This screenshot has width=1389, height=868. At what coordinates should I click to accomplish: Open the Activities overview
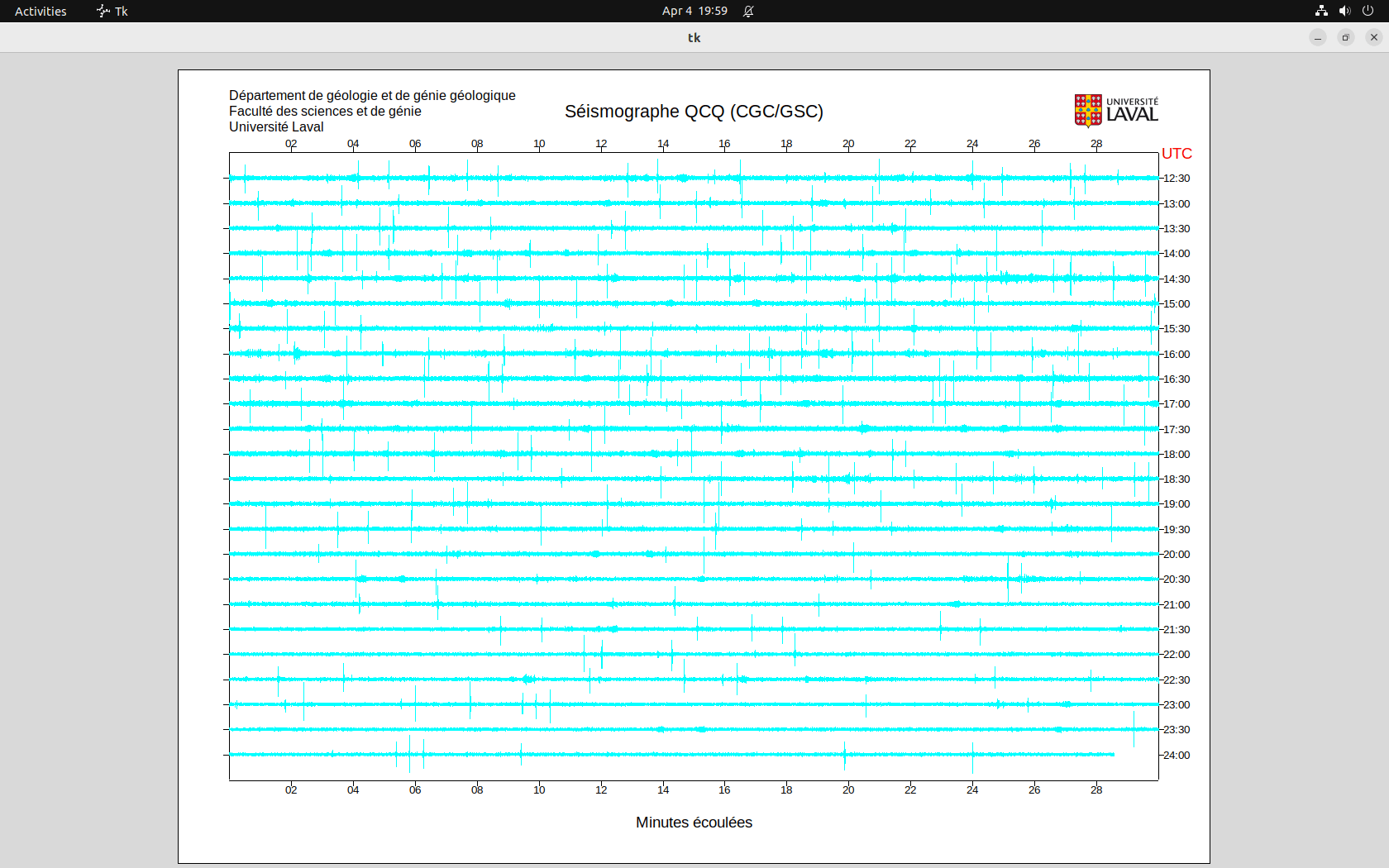41,11
